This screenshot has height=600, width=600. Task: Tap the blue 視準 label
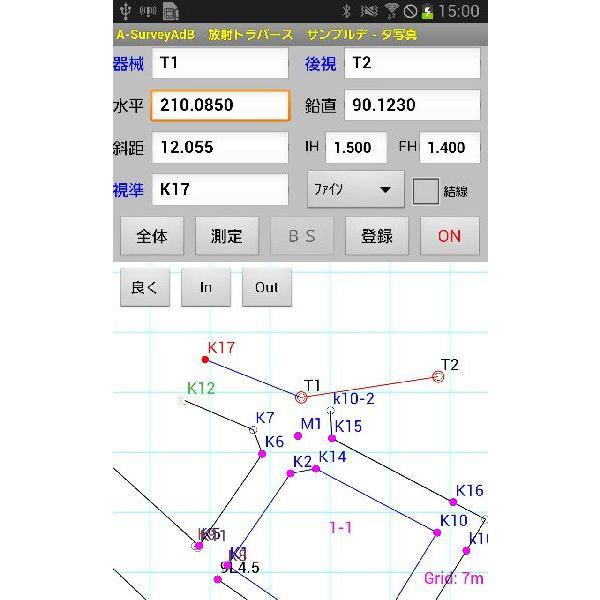point(129,190)
